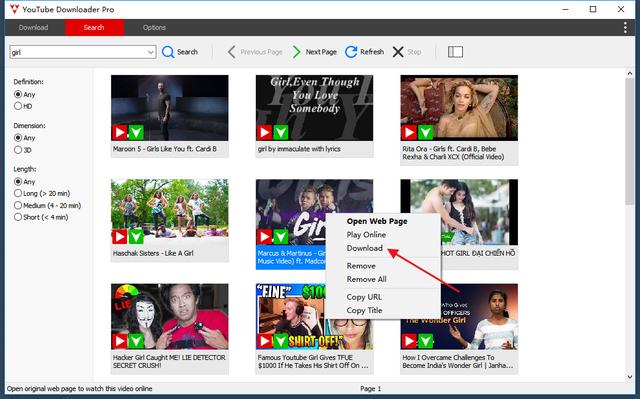Click title 'girl by immaculate with lyrics'
This screenshot has height=399, width=640.
pyautogui.click(x=299, y=149)
